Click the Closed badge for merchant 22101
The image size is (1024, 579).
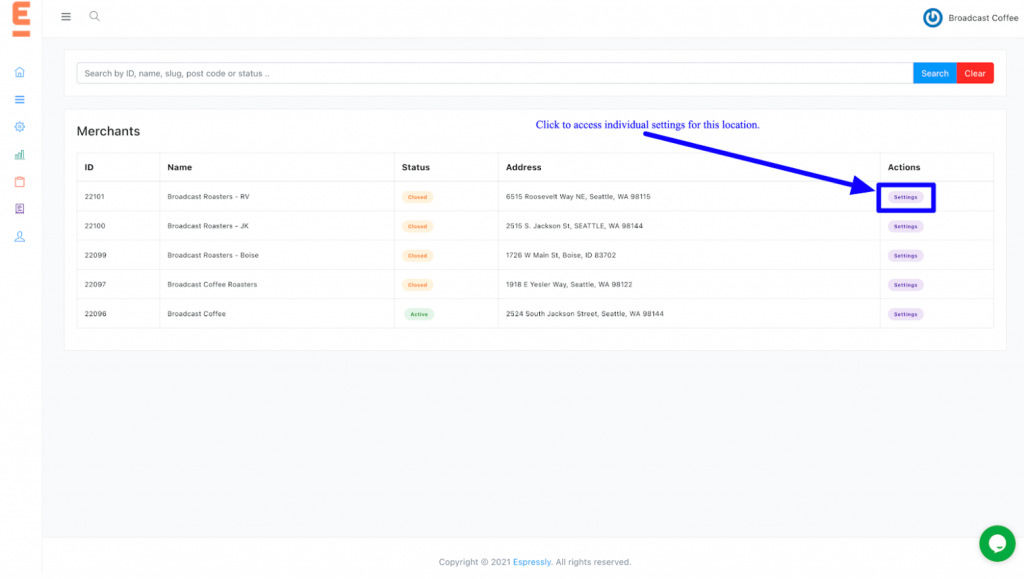tap(417, 197)
